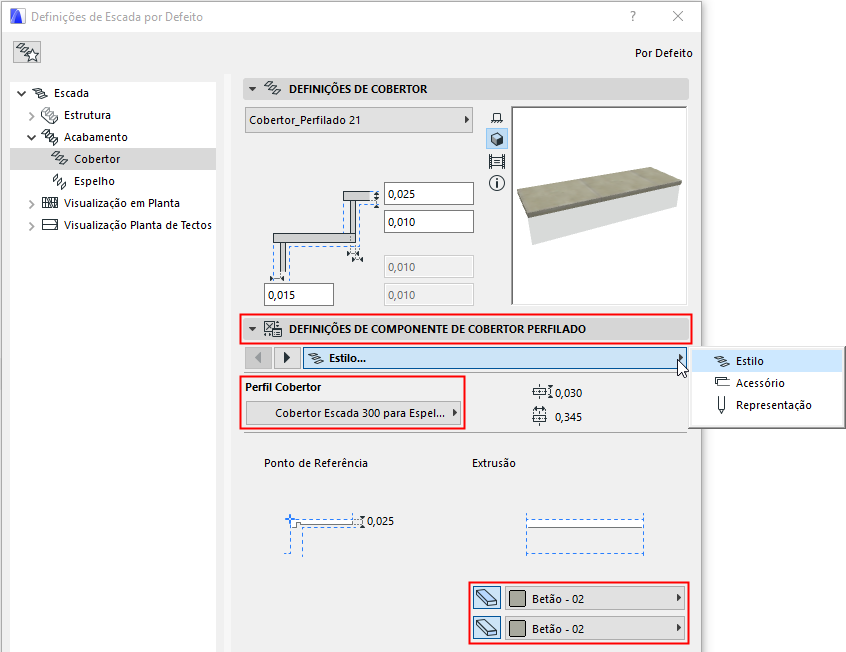Image resolution: width=846 pixels, height=652 pixels.
Task: Expand the Estrutura tree node
Action: tap(31, 116)
